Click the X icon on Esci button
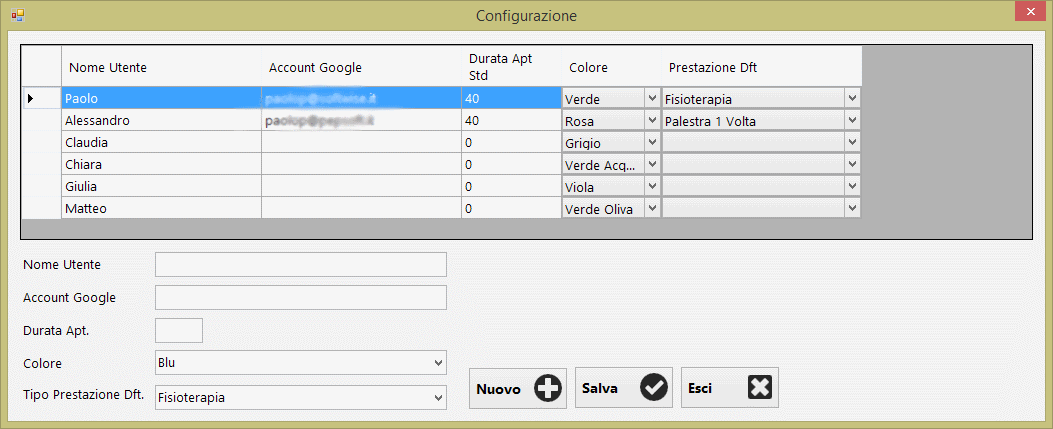This screenshot has width=1053, height=429. pos(760,389)
